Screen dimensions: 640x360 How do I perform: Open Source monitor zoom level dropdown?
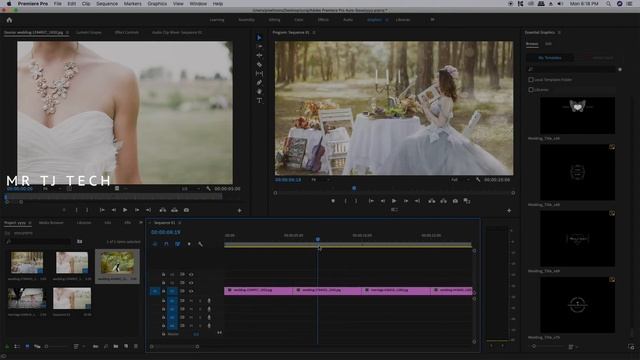[x=51, y=189]
